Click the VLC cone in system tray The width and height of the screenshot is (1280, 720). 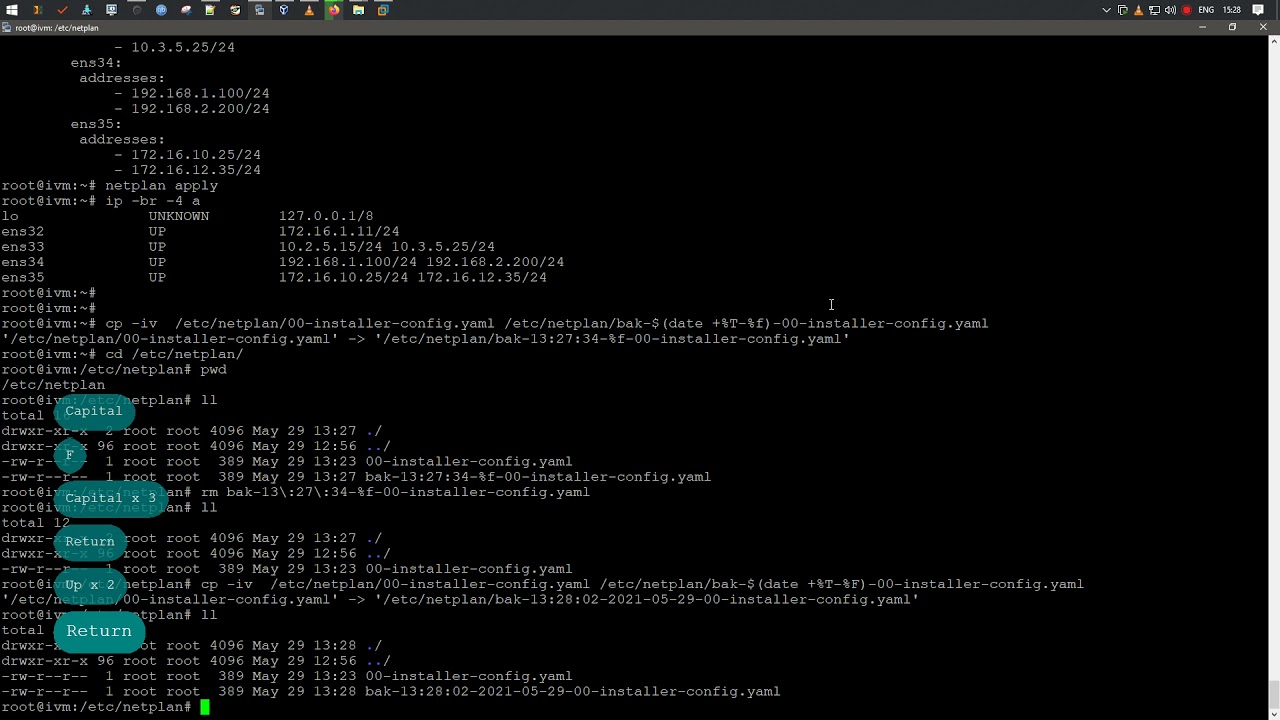(x=1139, y=10)
